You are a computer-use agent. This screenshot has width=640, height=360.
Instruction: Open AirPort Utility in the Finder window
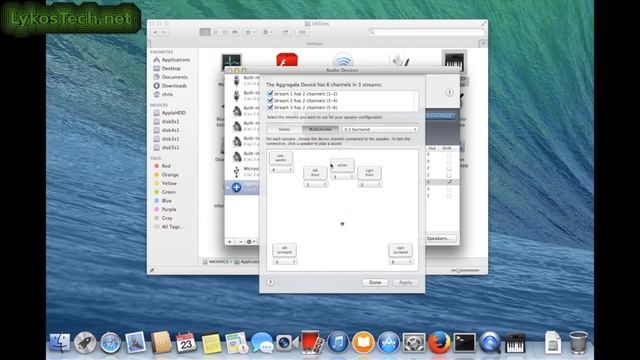[x=342, y=60]
